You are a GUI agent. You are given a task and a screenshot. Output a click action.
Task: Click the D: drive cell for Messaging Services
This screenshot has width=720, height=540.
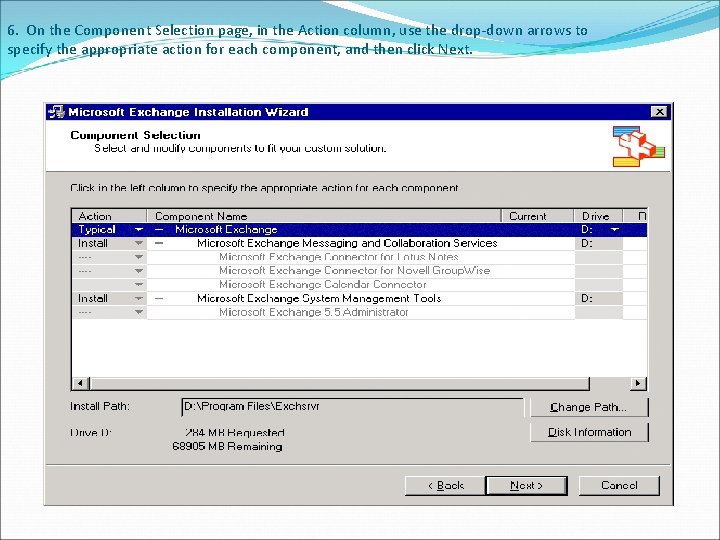pos(598,243)
